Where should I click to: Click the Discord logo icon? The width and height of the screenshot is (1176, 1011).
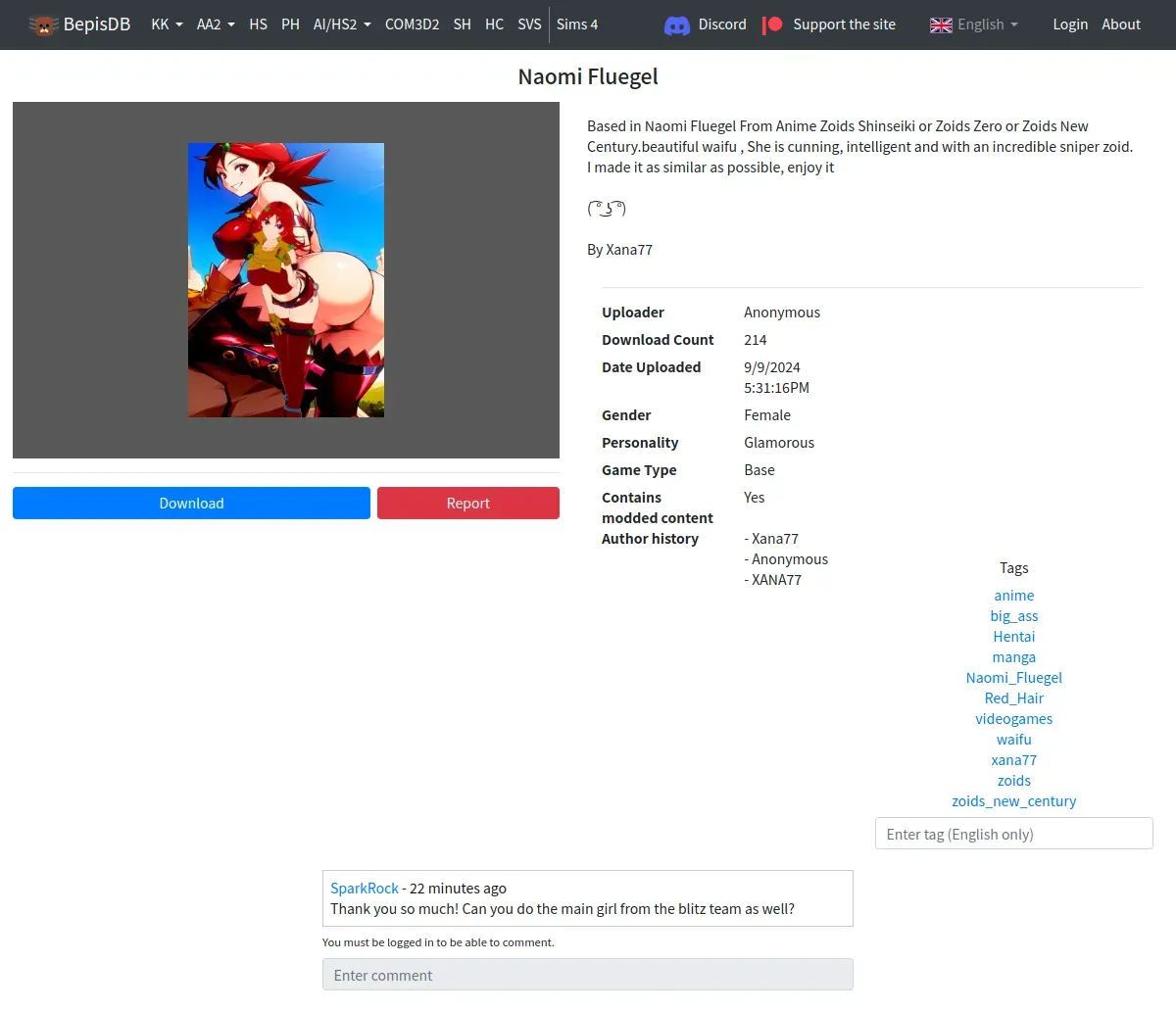tap(677, 24)
